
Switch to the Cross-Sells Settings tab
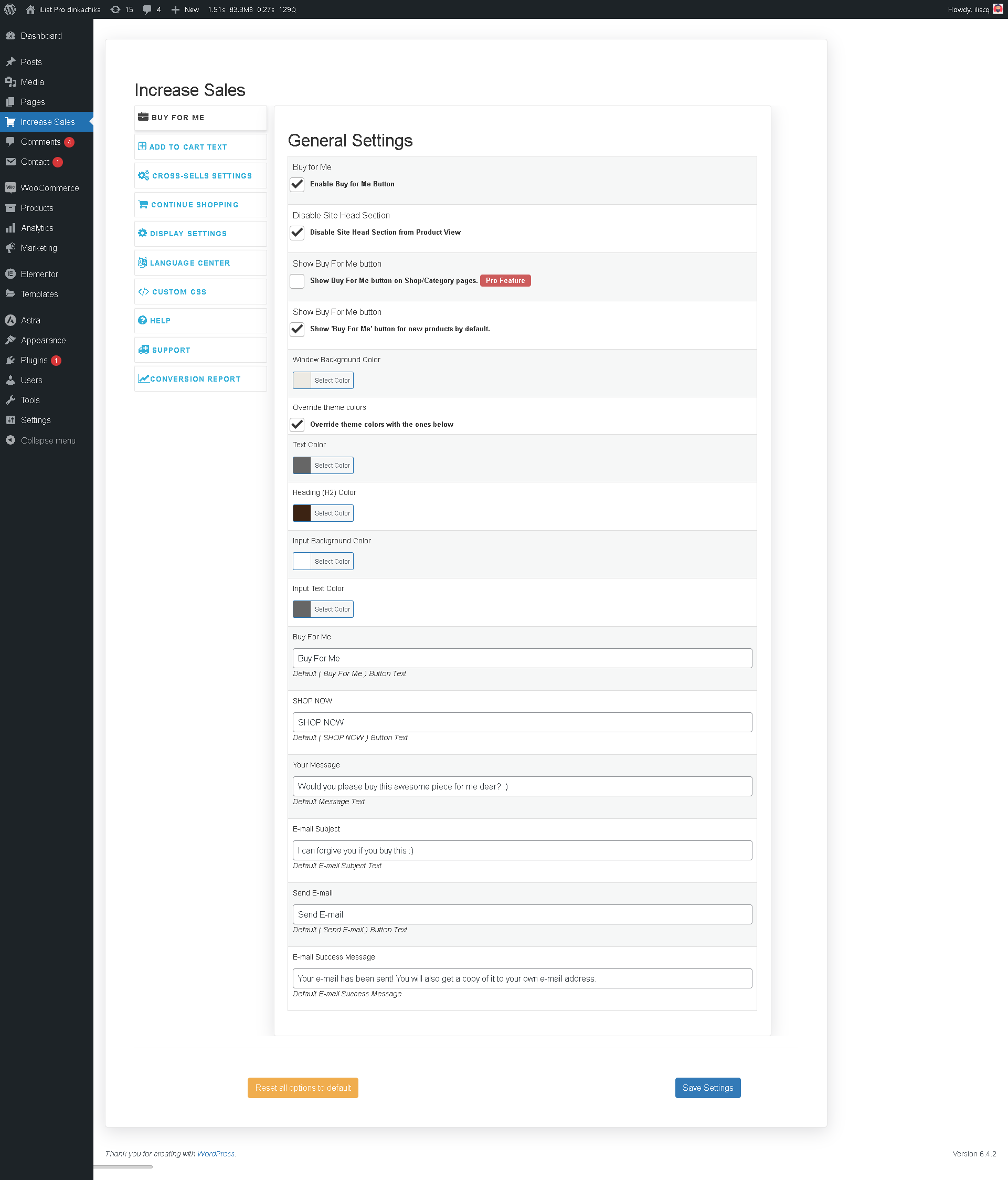[201, 176]
